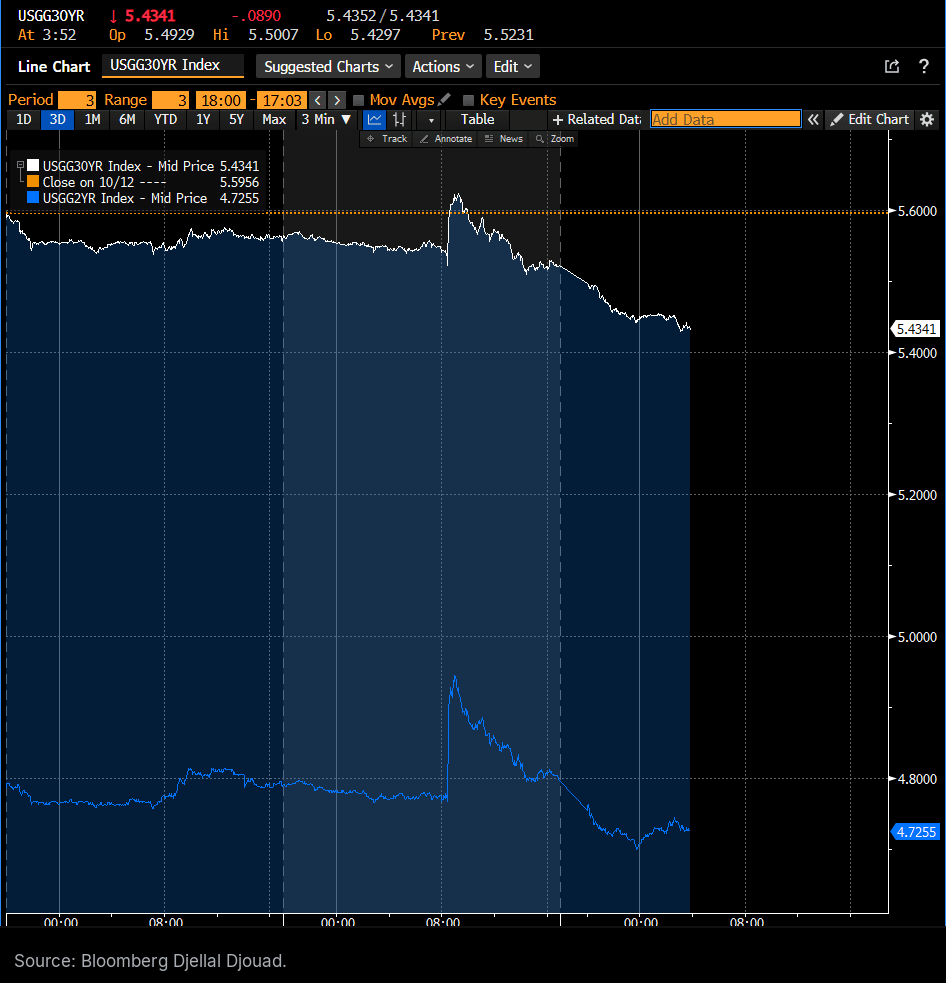Select the 5Y range tab
Image resolution: width=946 pixels, height=983 pixels.
(x=236, y=119)
